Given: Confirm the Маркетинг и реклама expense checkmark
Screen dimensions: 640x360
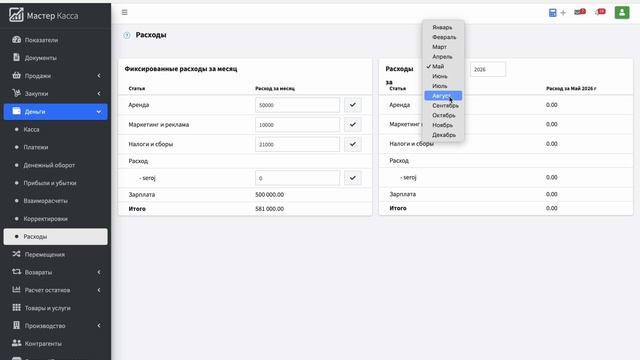Looking at the screenshot, I should [353, 124].
